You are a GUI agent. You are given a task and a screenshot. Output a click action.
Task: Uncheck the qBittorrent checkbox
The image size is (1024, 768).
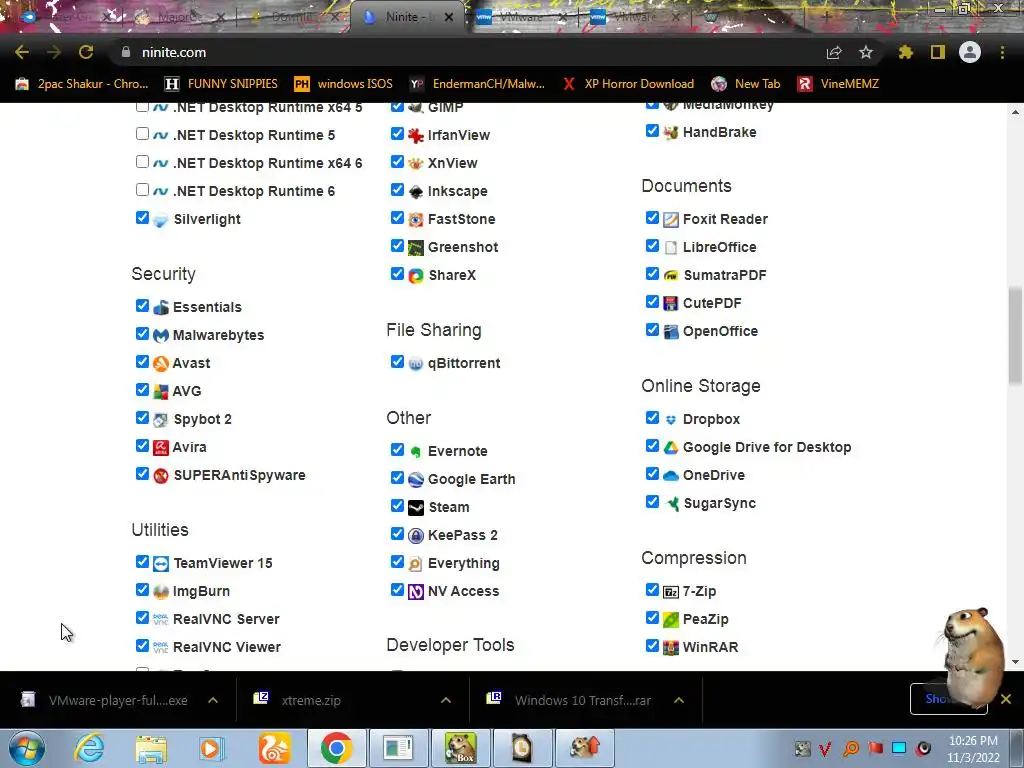397,362
